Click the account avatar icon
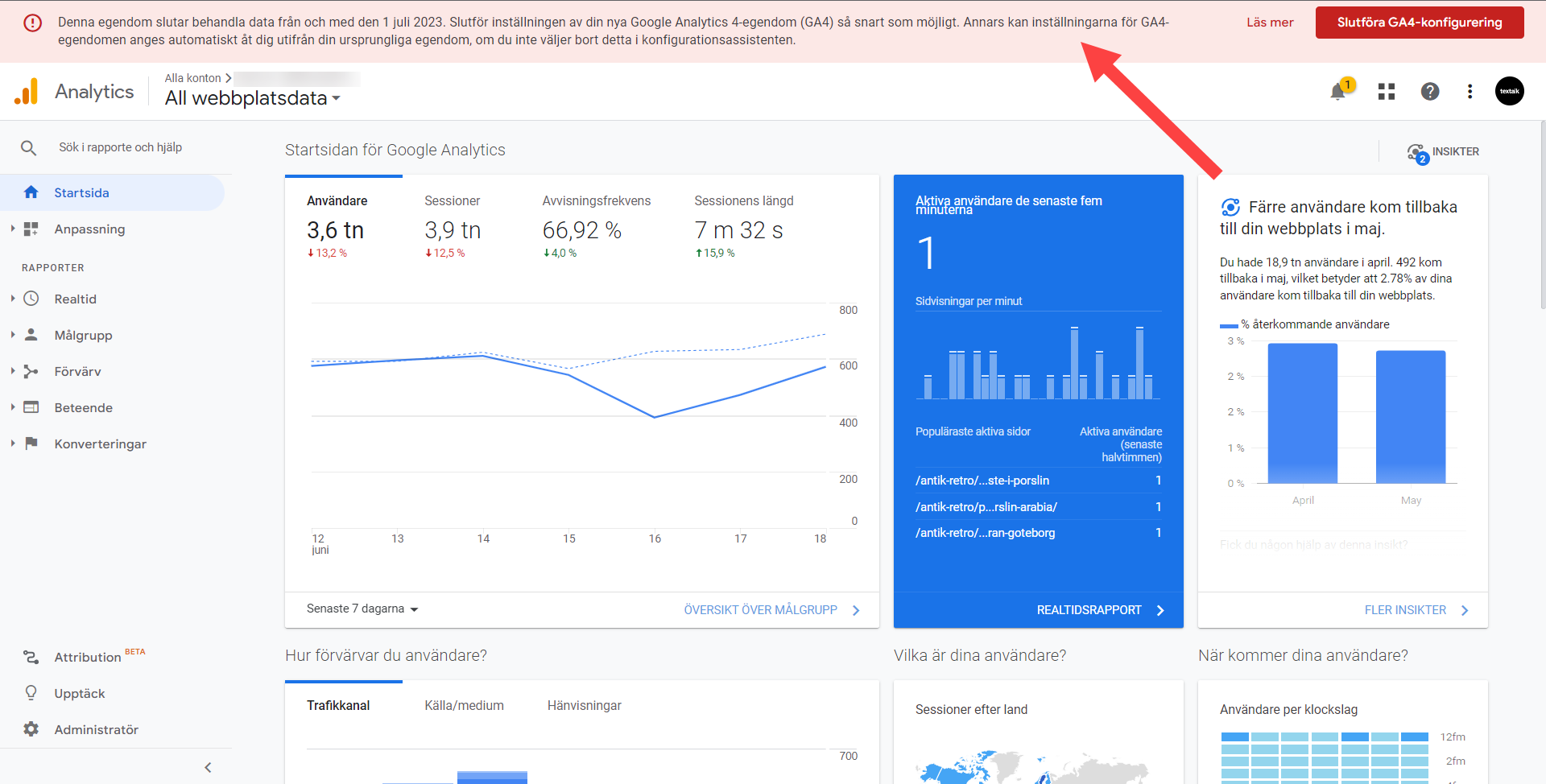The width and height of the screenshot is (1546, 784). [x=1509, y=92]
